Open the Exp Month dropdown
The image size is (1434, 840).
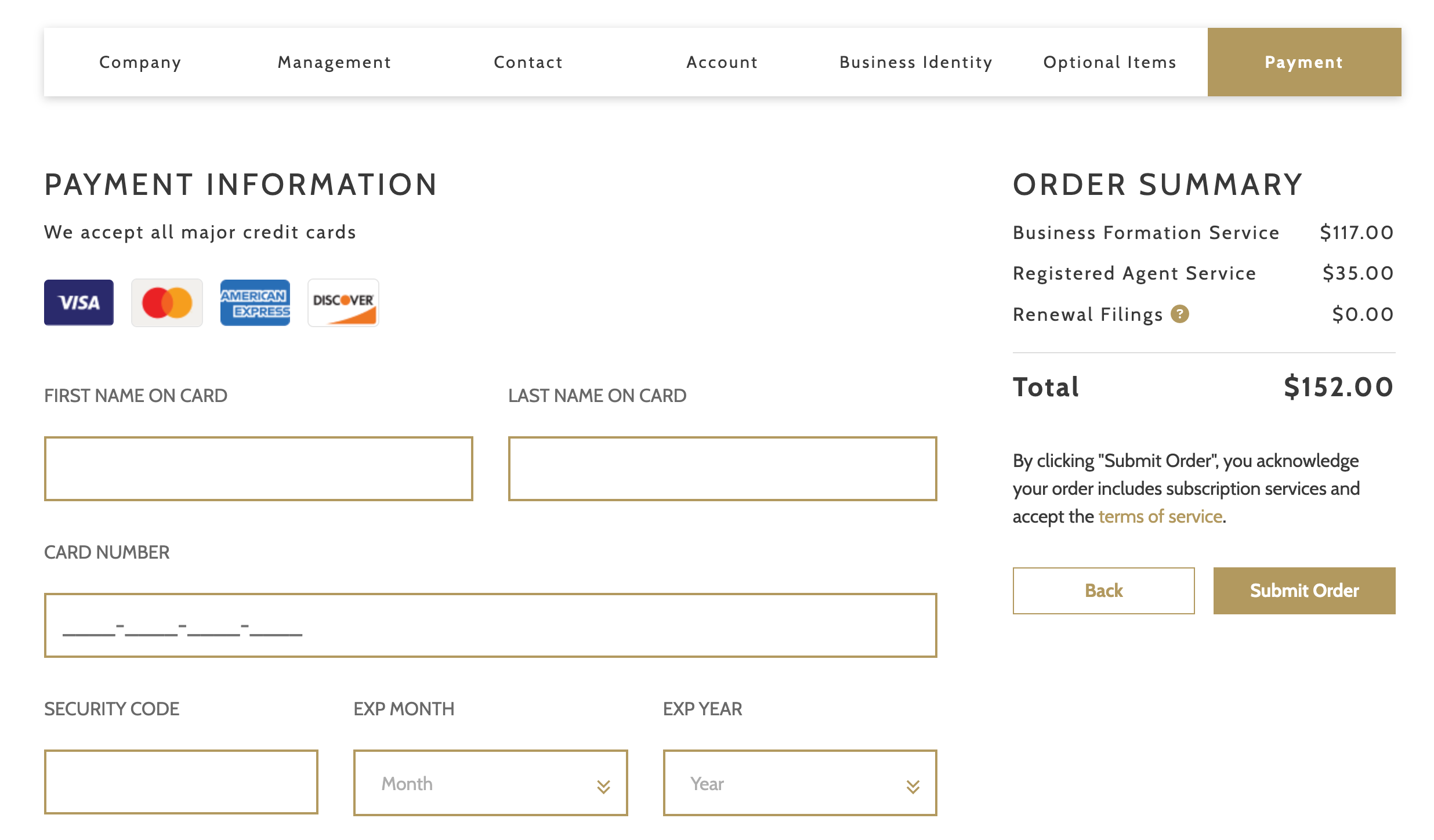pyautogui.click(x=490, y=783)
